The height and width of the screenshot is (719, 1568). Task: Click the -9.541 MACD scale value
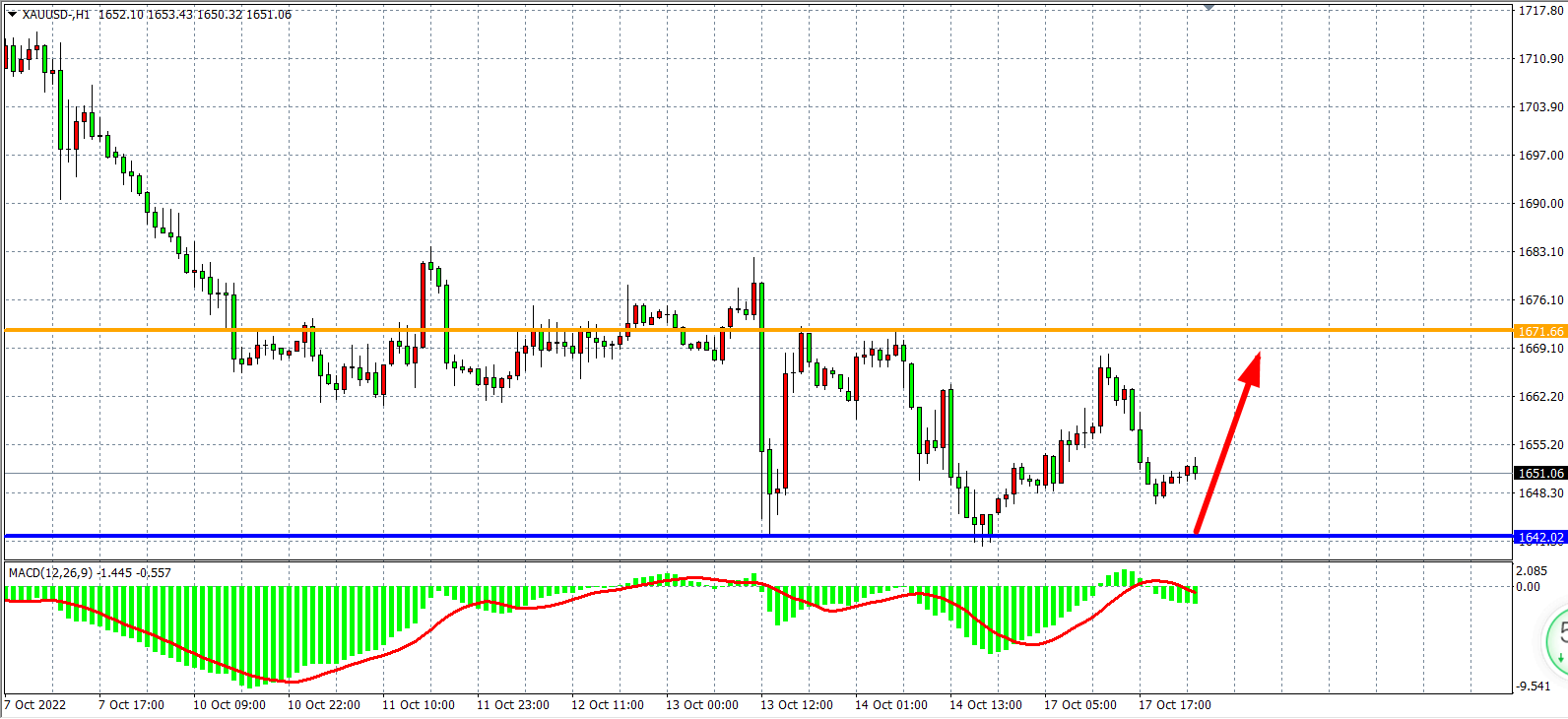[1533, 686]
